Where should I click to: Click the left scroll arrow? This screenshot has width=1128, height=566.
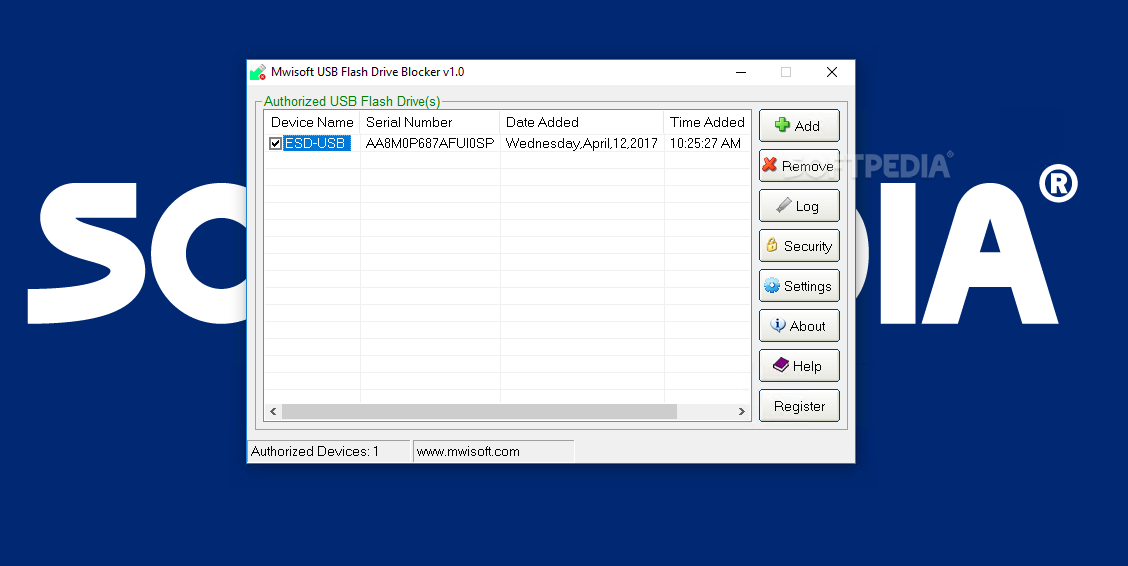point(273,411)
